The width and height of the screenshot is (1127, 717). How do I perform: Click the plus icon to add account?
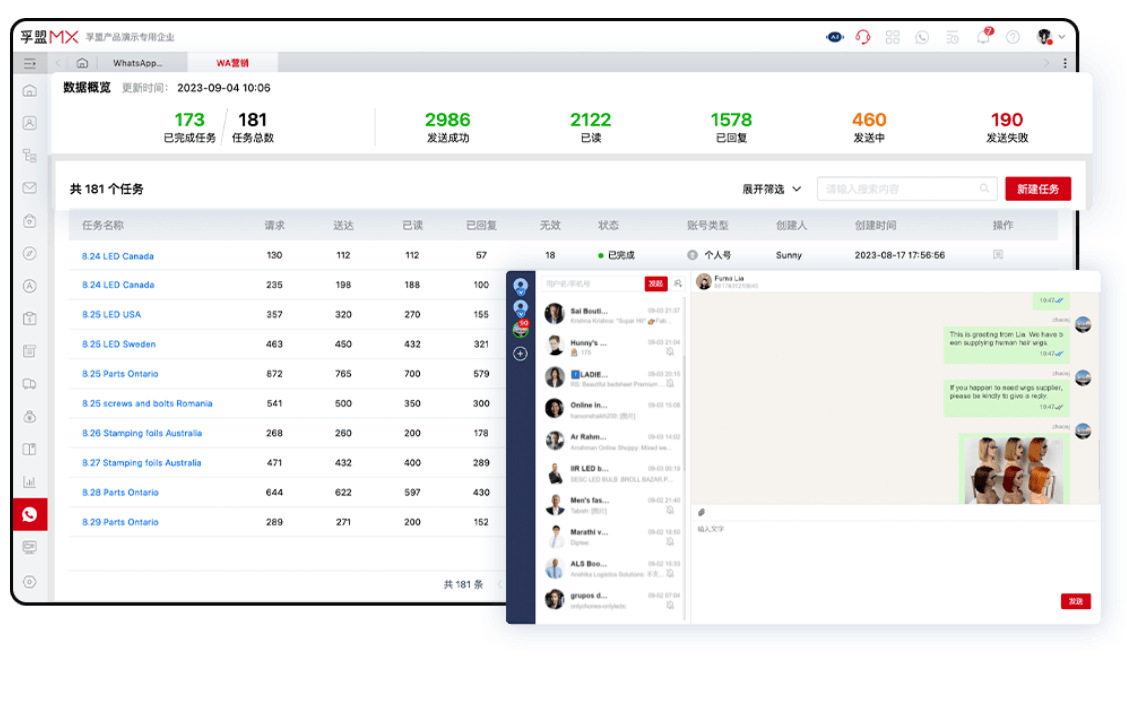click(x=520, y=353)
